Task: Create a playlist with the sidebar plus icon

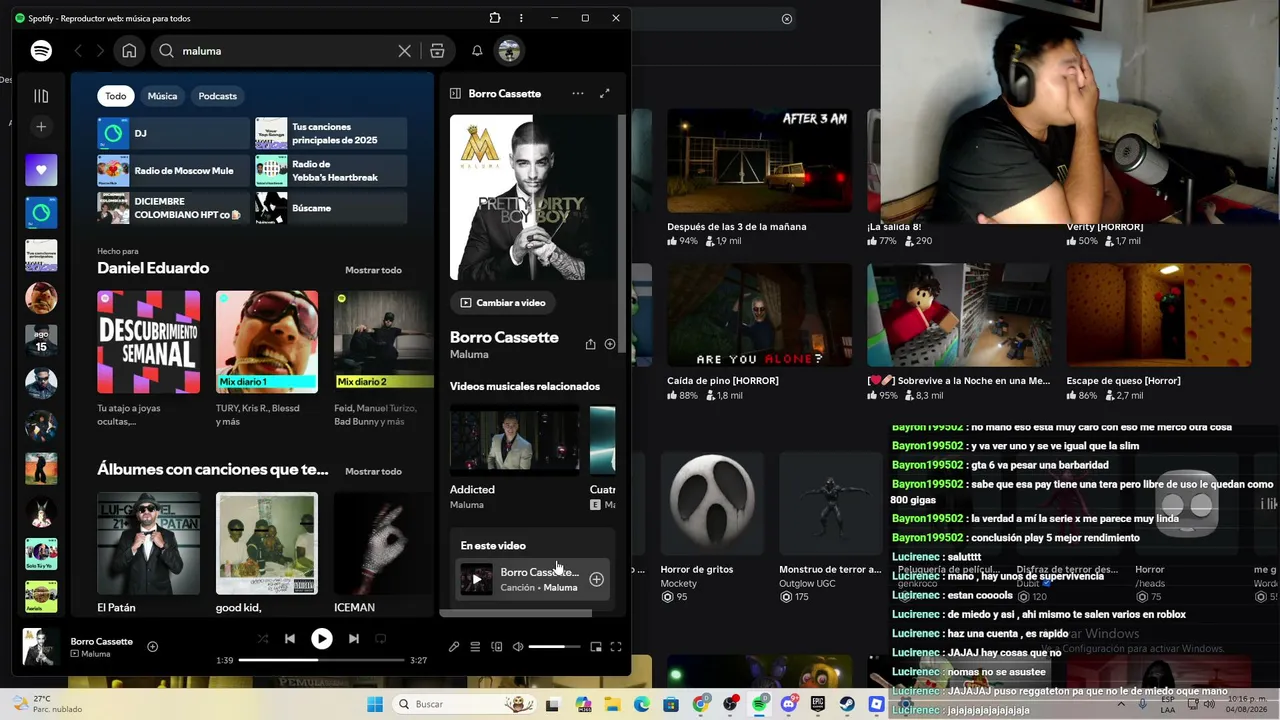Action: click(41, 127)
